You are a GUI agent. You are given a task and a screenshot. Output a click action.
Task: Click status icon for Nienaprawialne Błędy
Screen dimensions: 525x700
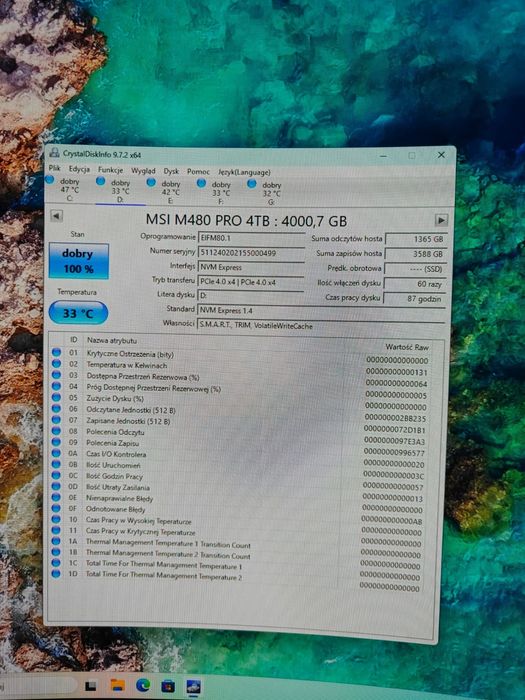pyautogui.click(x=56, y=497)
